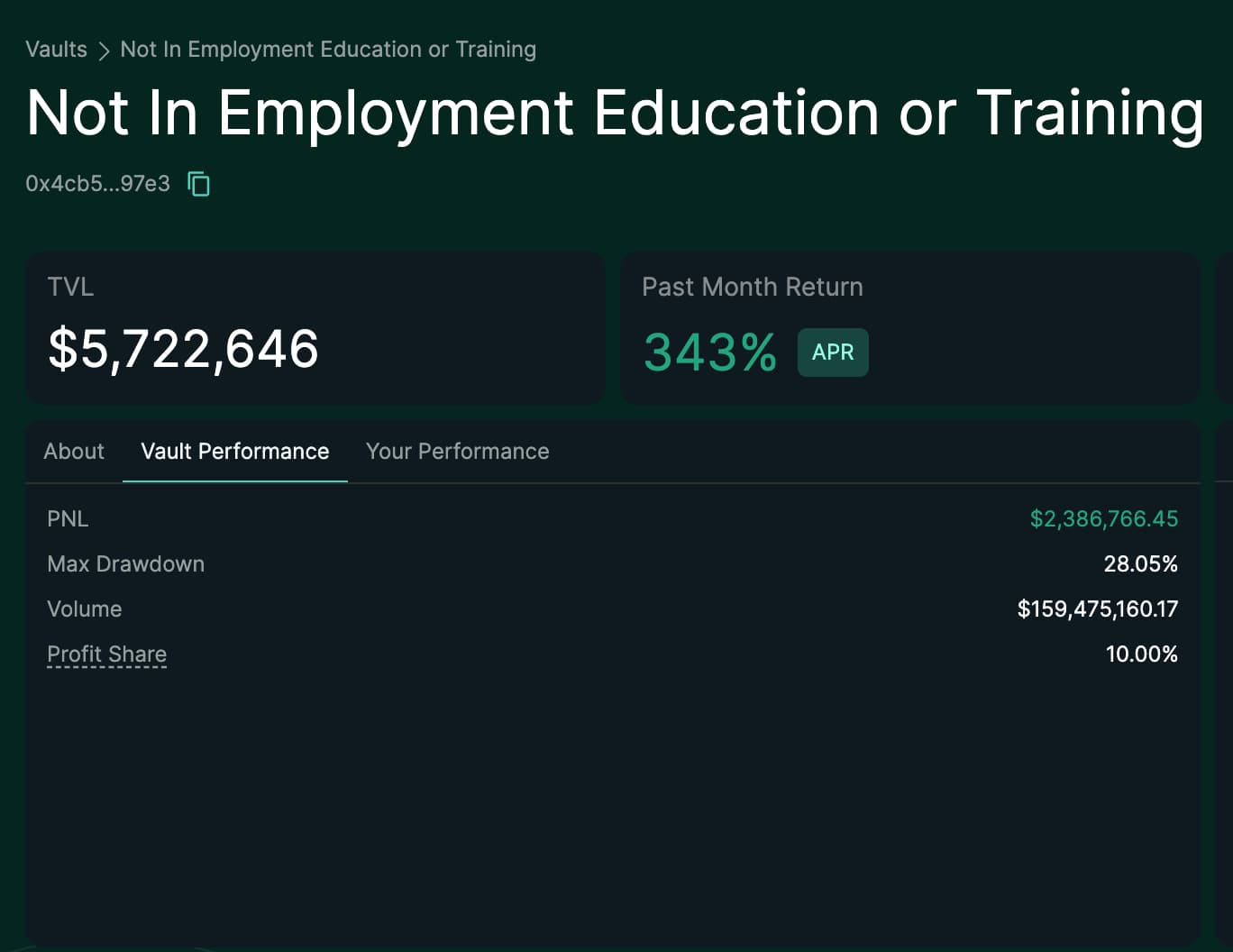Click the Max Drawdown value 28.05%
1233x952 pixels.
[1140, 563]
